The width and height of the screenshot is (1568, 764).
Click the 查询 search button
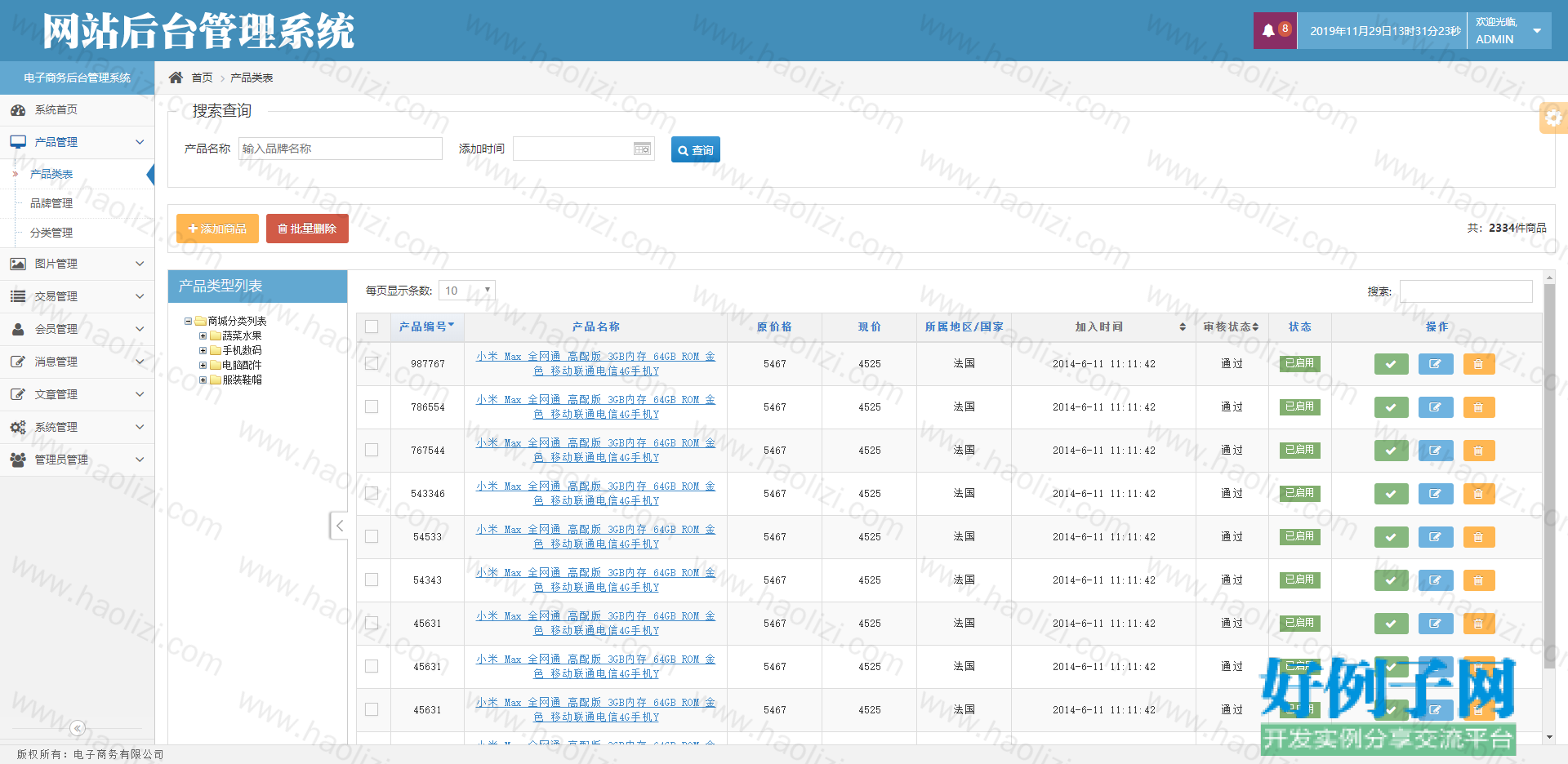click(x=696, y=149)
